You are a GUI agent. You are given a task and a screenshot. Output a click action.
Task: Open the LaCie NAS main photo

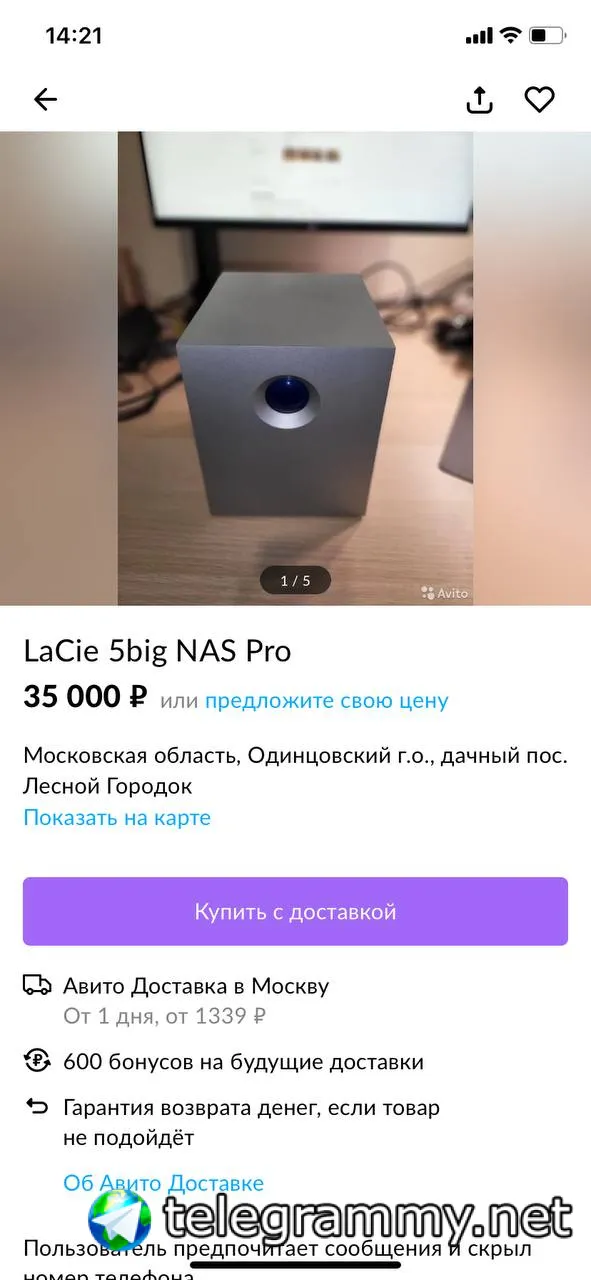tap(295, 368)
